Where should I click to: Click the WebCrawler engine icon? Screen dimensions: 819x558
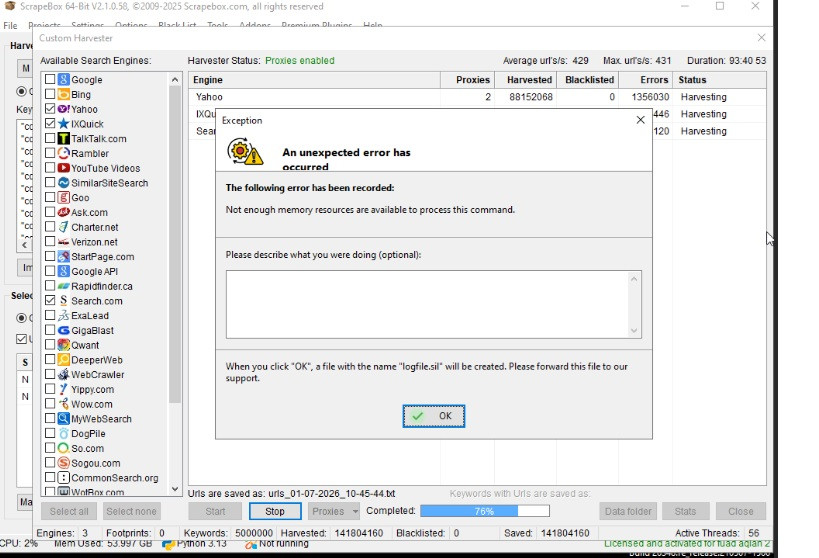click(64, 375)
